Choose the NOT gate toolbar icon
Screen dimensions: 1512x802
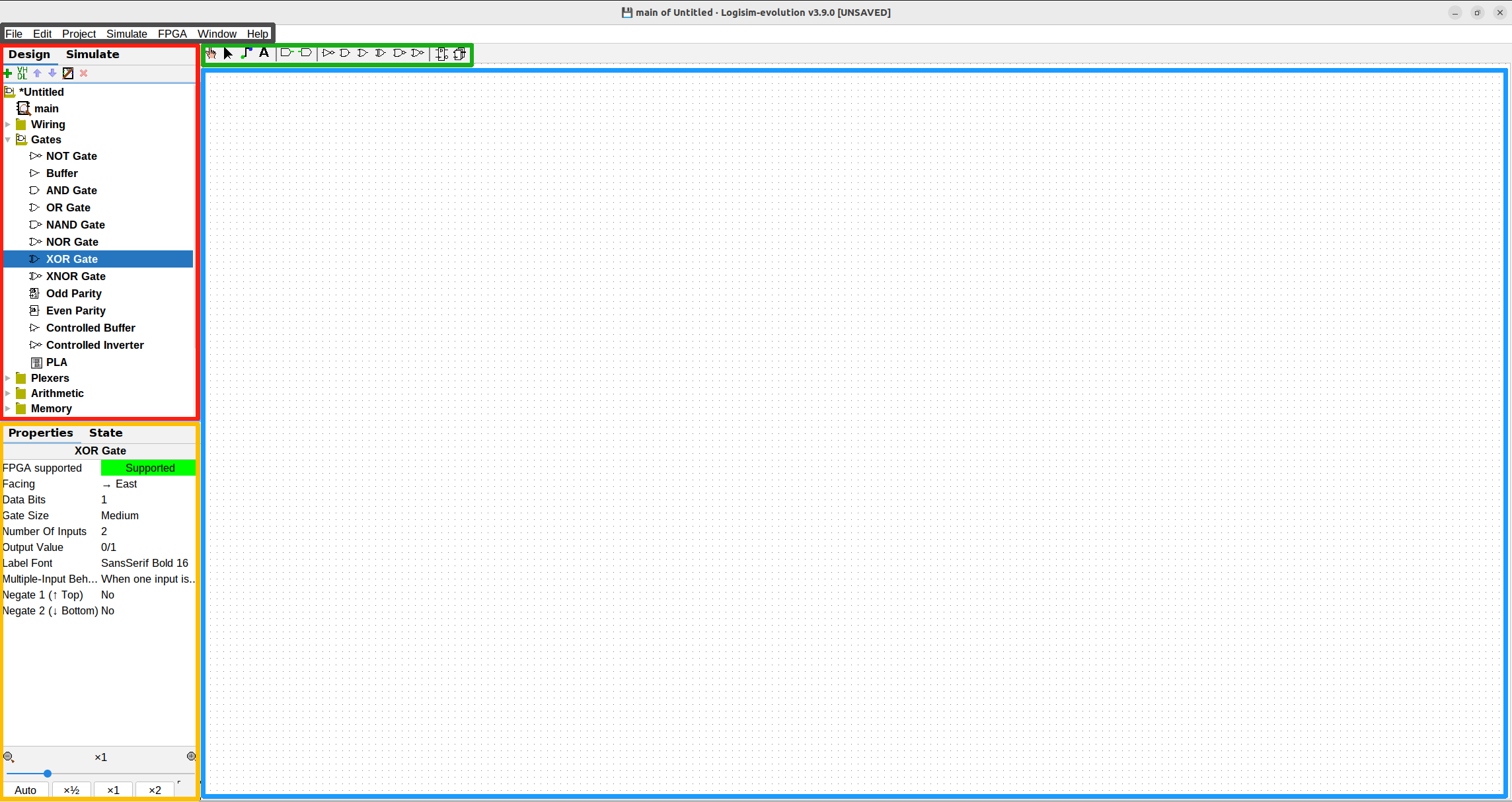click(x=328, y=53)
